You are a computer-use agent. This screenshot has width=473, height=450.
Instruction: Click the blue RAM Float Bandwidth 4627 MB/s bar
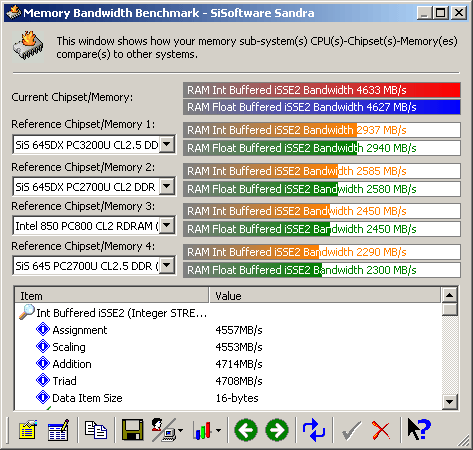322,107
